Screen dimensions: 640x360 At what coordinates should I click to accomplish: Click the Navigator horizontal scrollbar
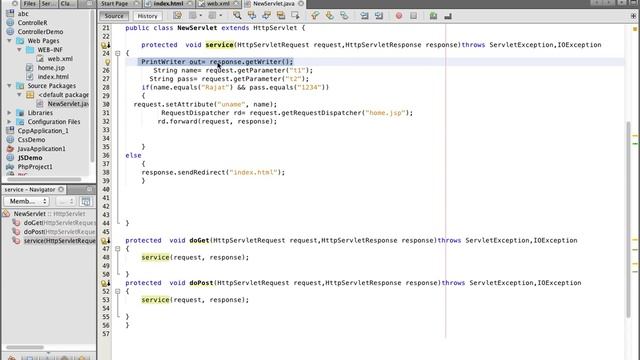[x=24, y=347]
